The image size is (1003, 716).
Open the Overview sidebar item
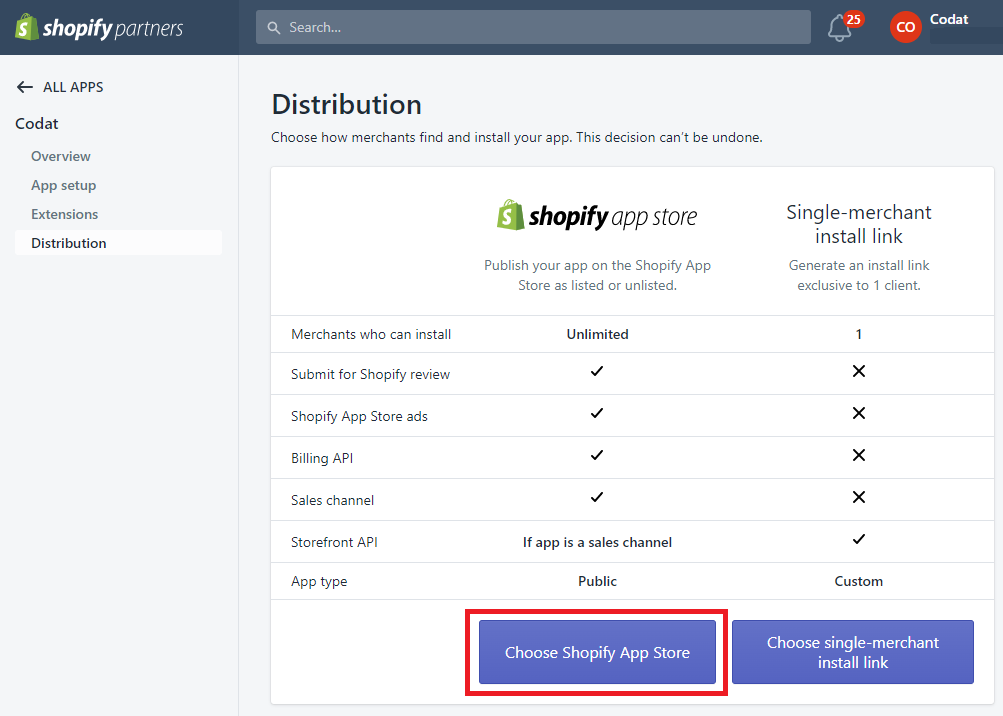pos(61,156)
